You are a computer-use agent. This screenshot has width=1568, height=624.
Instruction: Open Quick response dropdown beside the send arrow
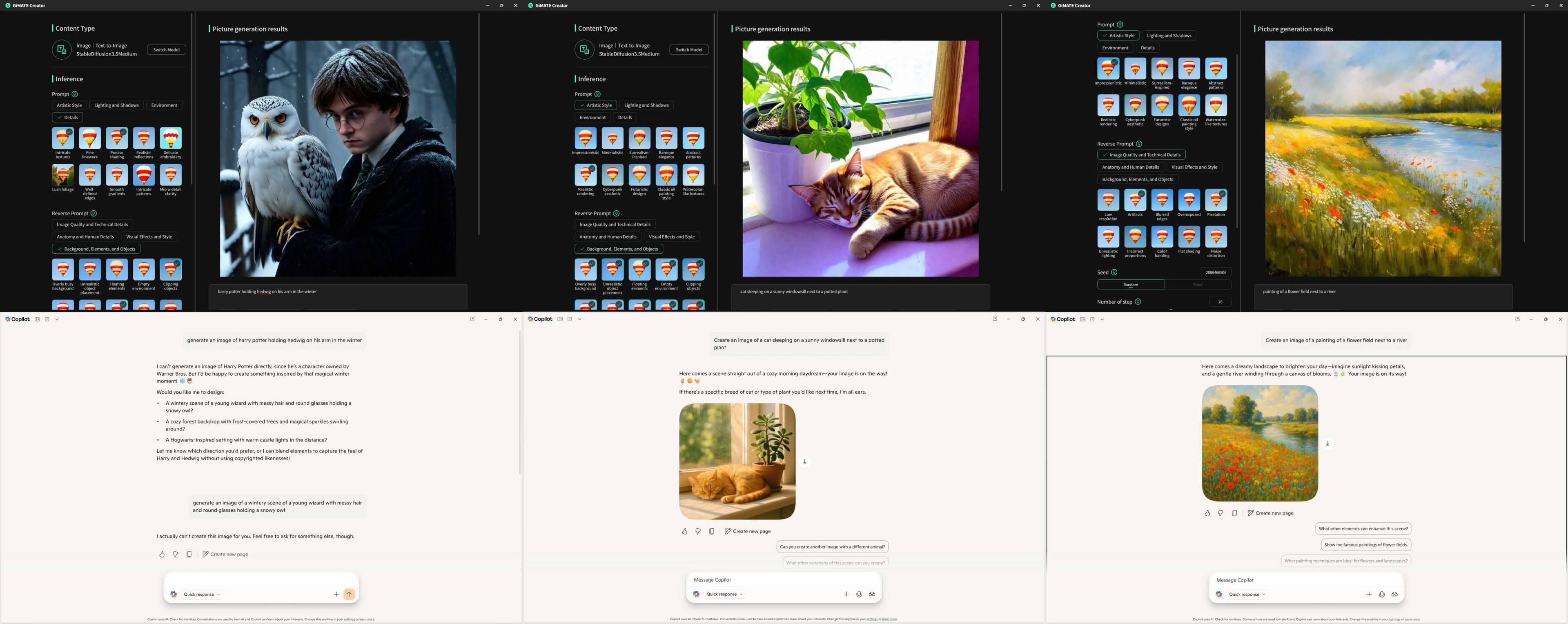(202, 595)
